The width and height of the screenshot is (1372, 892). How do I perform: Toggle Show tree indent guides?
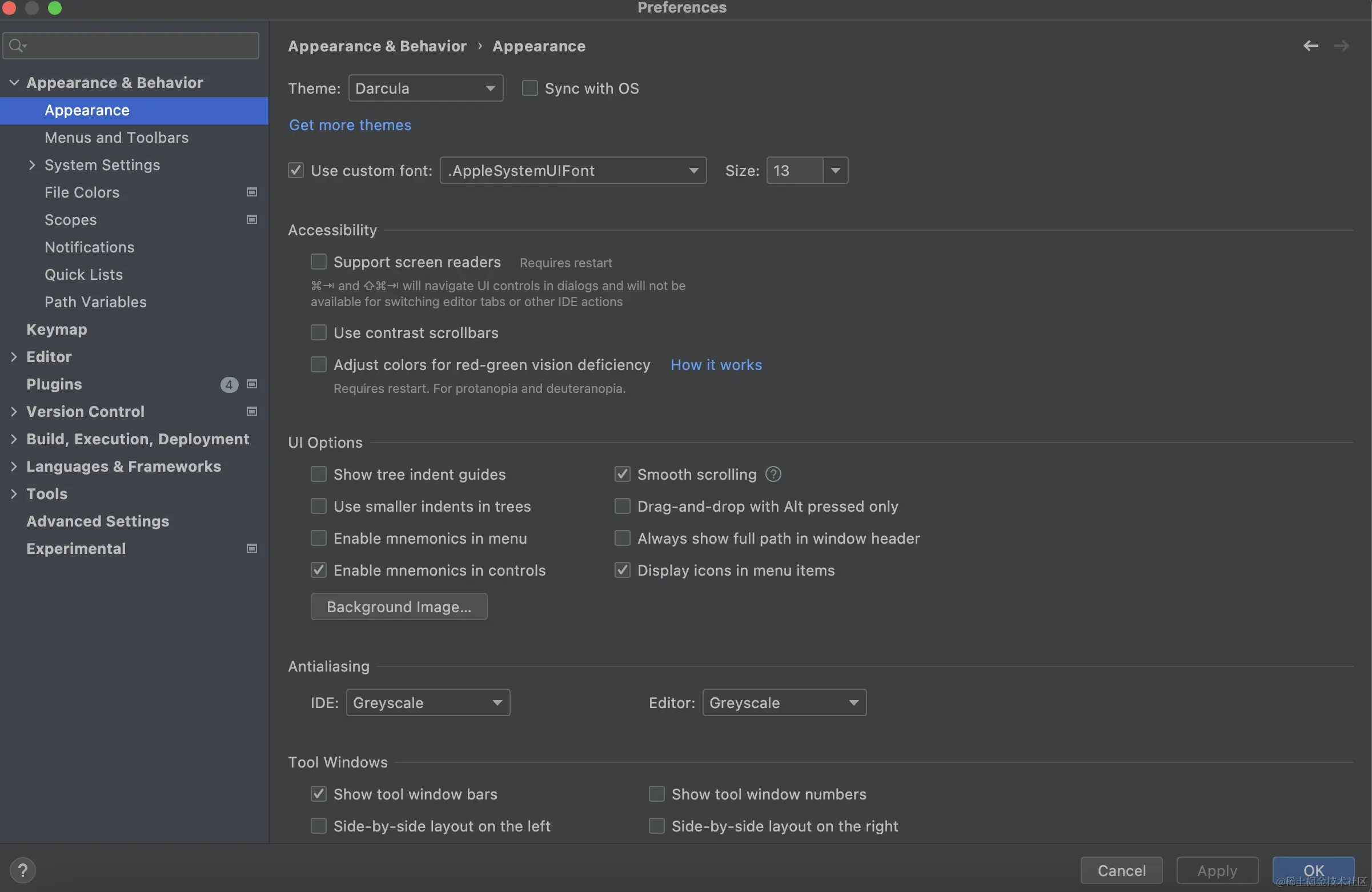coord(319,474)
